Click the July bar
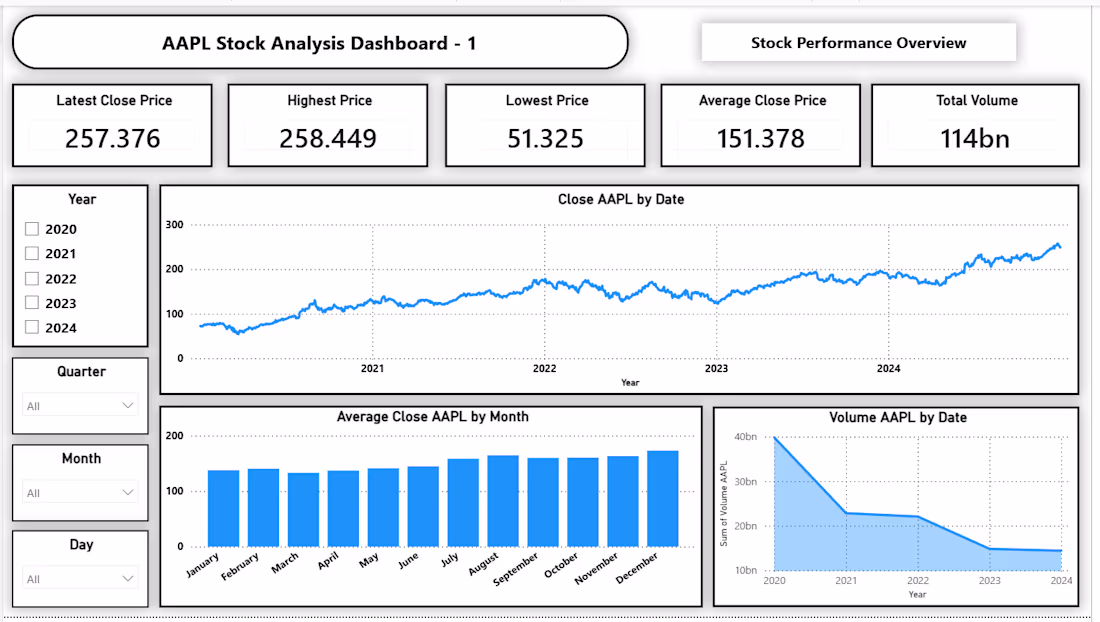This screenshot has height=622, width=1100. point(463,503)
